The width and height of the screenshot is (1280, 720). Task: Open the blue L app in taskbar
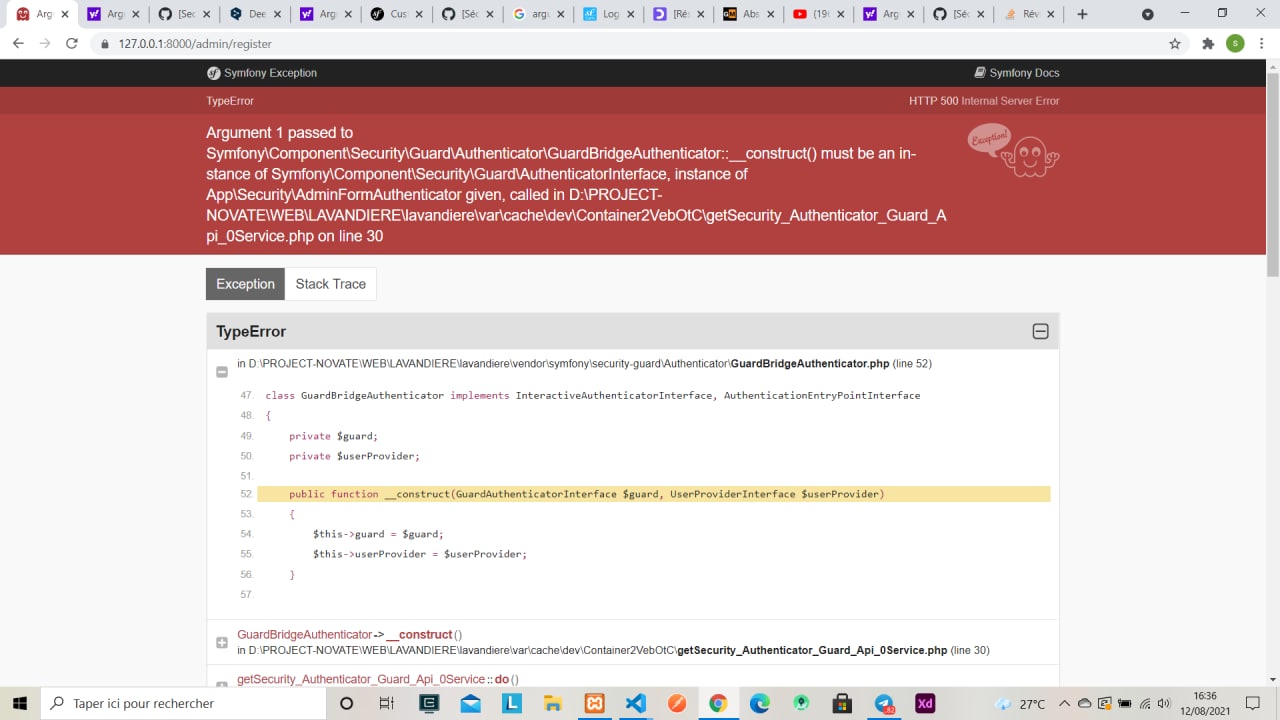point(511,703)
